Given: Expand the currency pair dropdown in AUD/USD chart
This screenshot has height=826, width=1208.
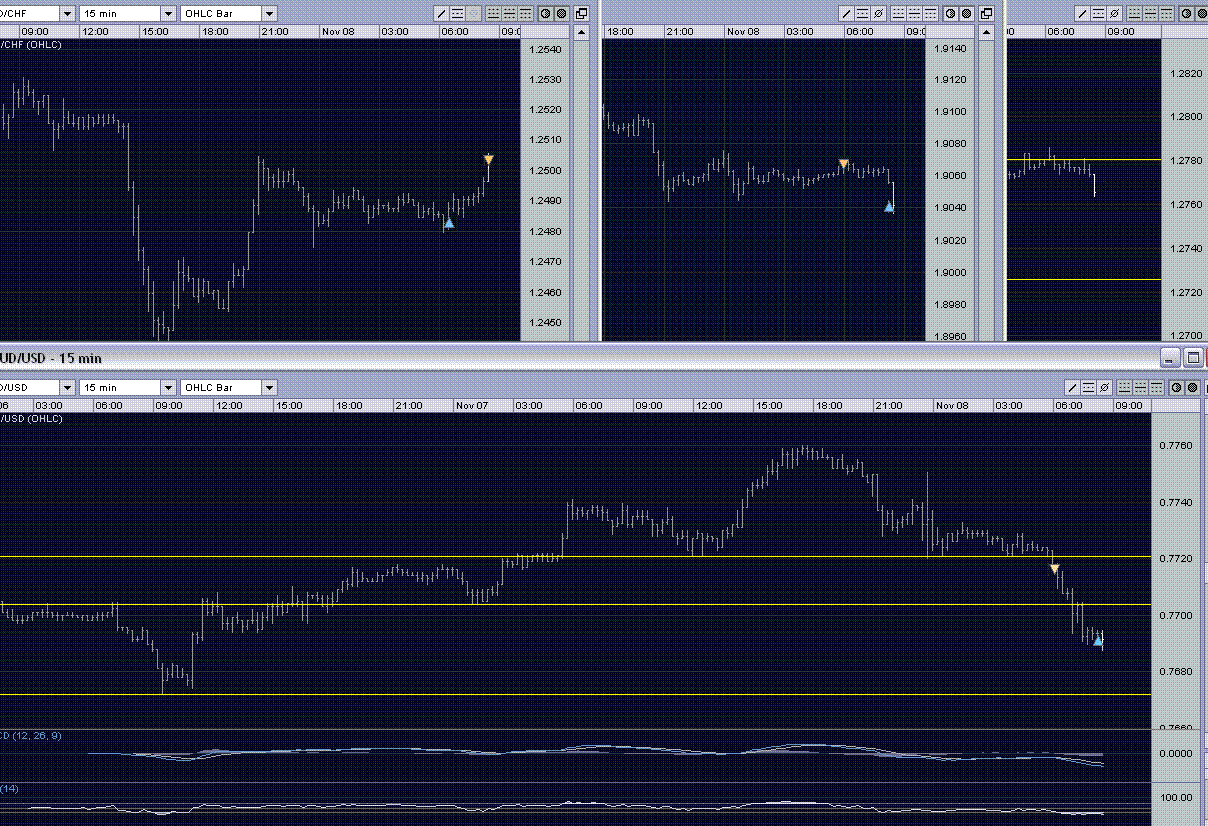Looking at the screenshot, I should 67,387.
